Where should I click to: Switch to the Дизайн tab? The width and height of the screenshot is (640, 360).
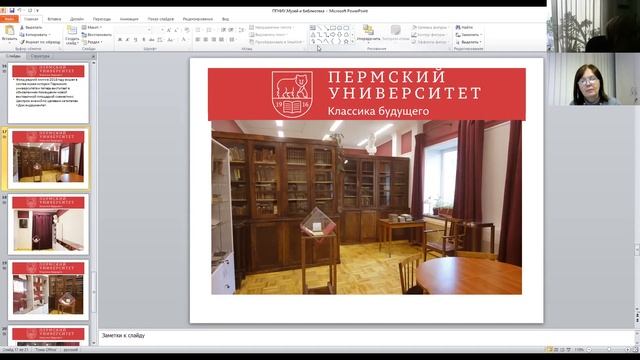click(x=77, y=19)
